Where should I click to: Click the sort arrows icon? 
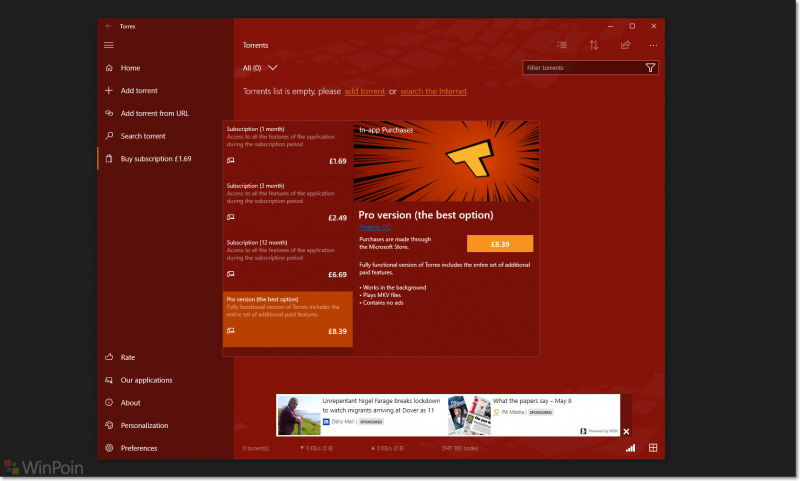click(x=593, y=45)
